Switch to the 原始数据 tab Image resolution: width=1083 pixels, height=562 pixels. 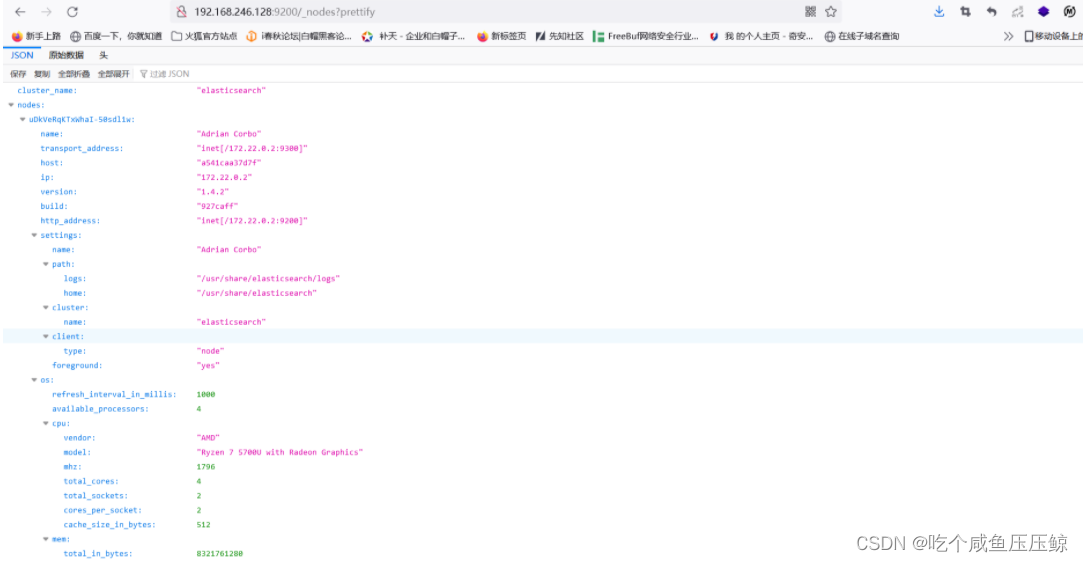click(x=66, y=55)
